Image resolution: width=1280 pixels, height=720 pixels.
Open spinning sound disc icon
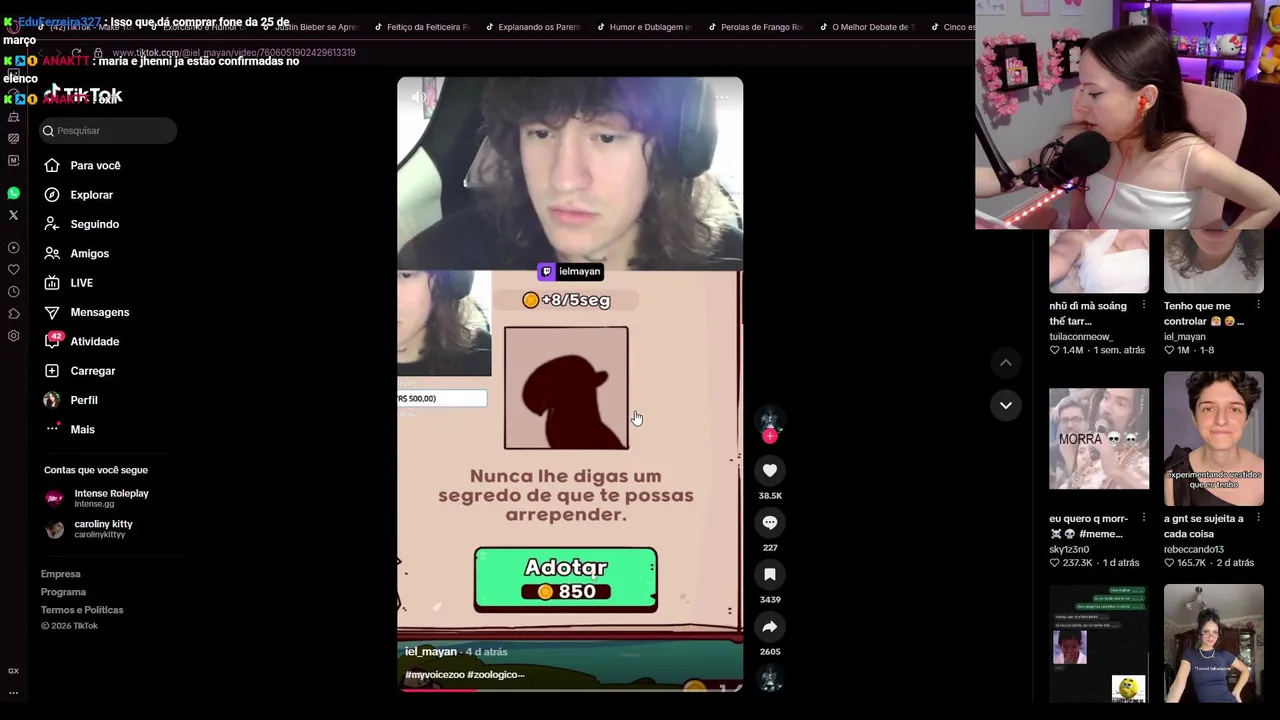pyautogui.click(x=770, y=679)
